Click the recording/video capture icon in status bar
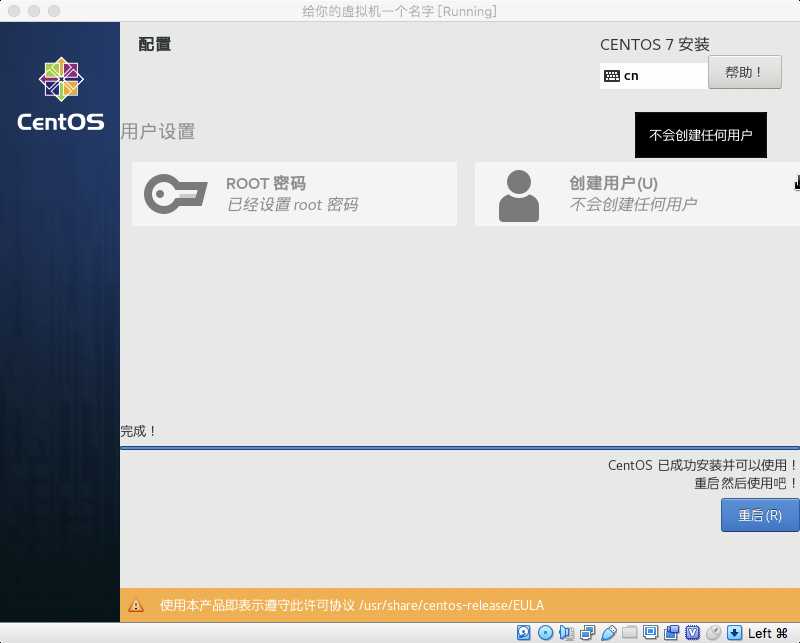The height and width of the screenshot is (643, 800). coord(671,633)
